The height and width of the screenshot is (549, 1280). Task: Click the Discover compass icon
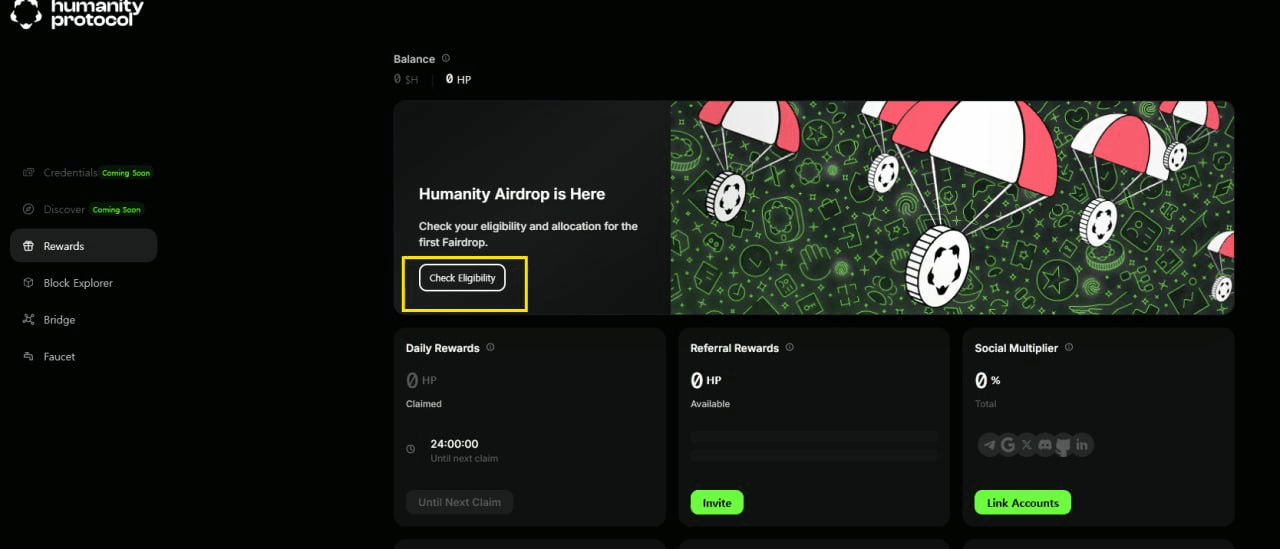point(28,209)
